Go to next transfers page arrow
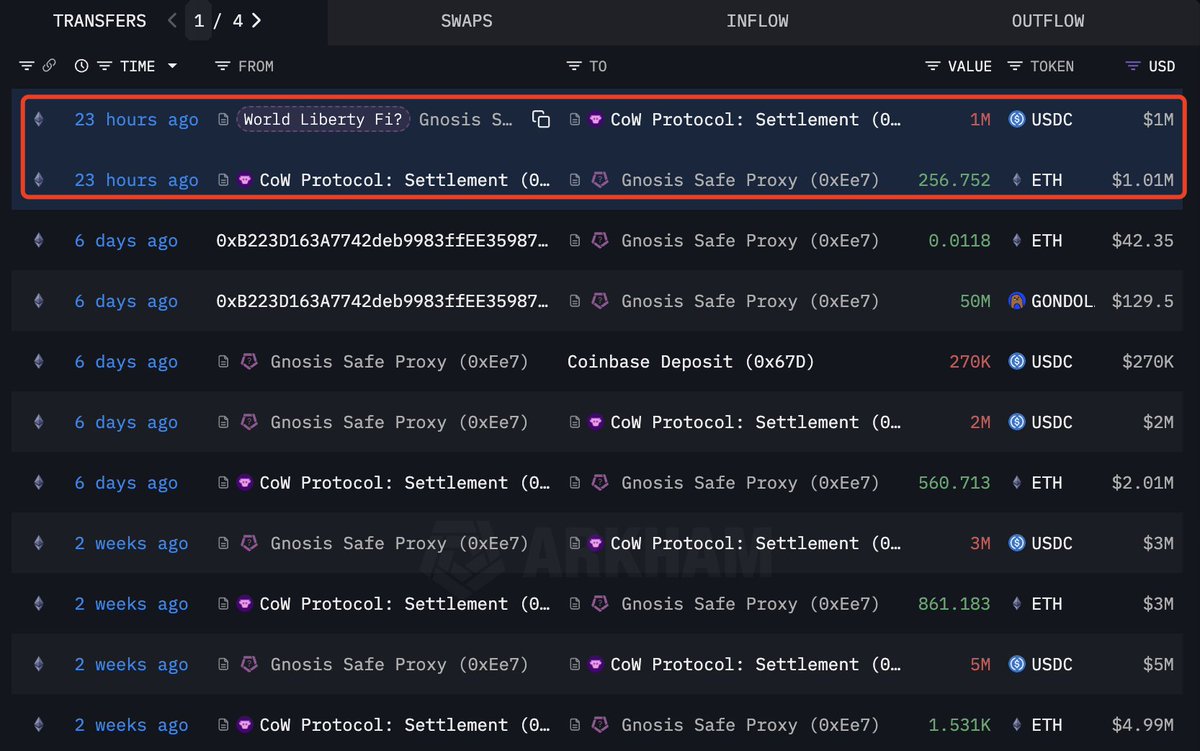1200x751 pixels. coord(257,20)
